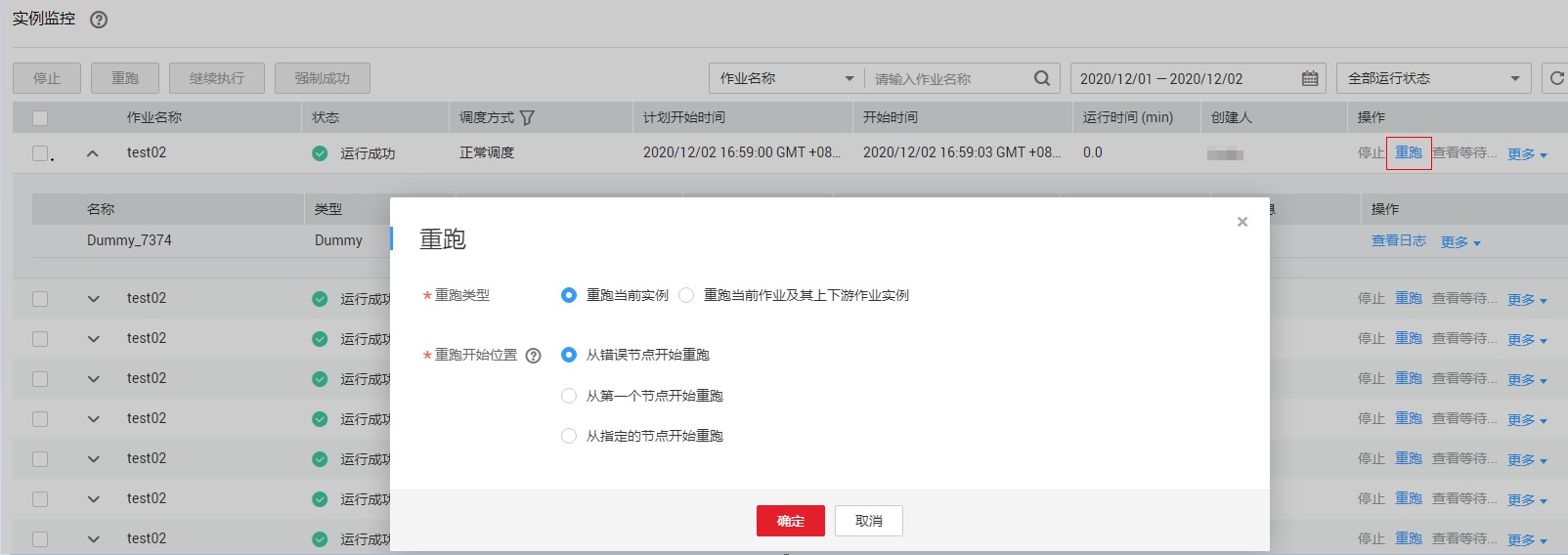Click the help icon beside 实例监控 title
Image resolution: width=1568 pixels, height=555 pixels.
(99, 20)
